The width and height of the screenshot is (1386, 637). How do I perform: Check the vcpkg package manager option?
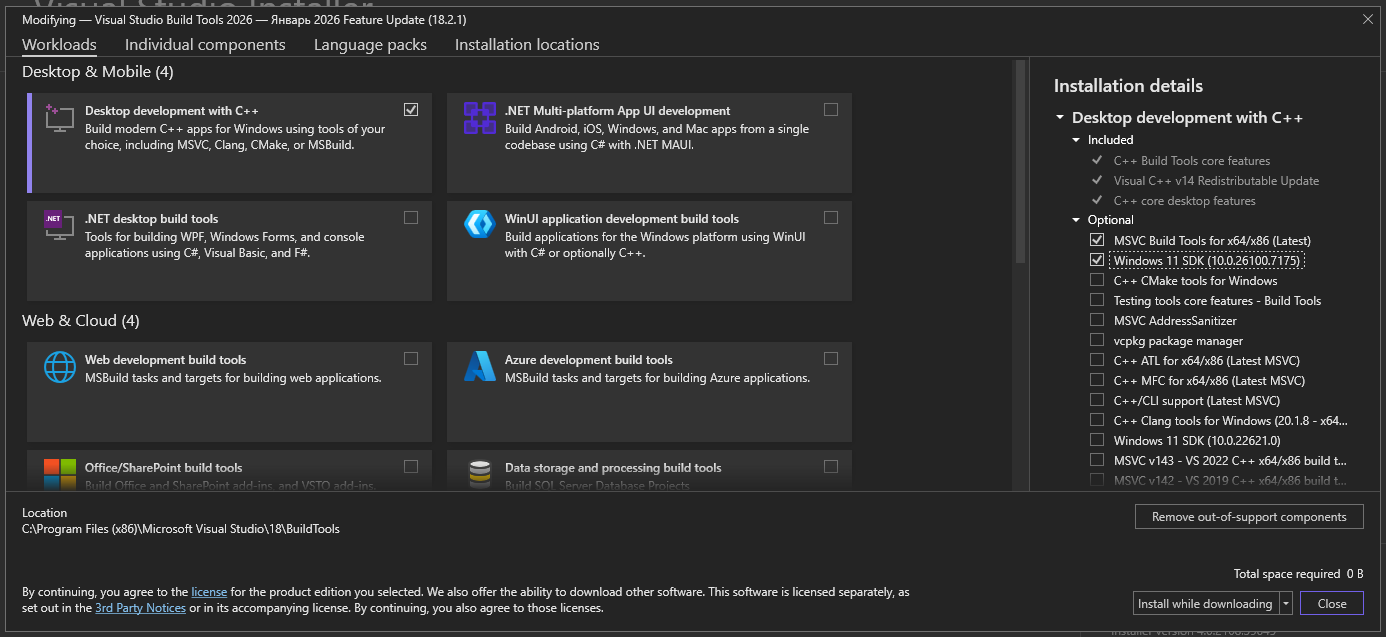coord(1096,340)
